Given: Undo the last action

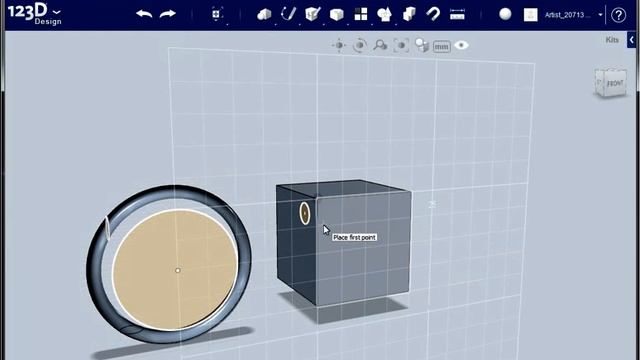Looking at the screenshot, I should point(144,14).
